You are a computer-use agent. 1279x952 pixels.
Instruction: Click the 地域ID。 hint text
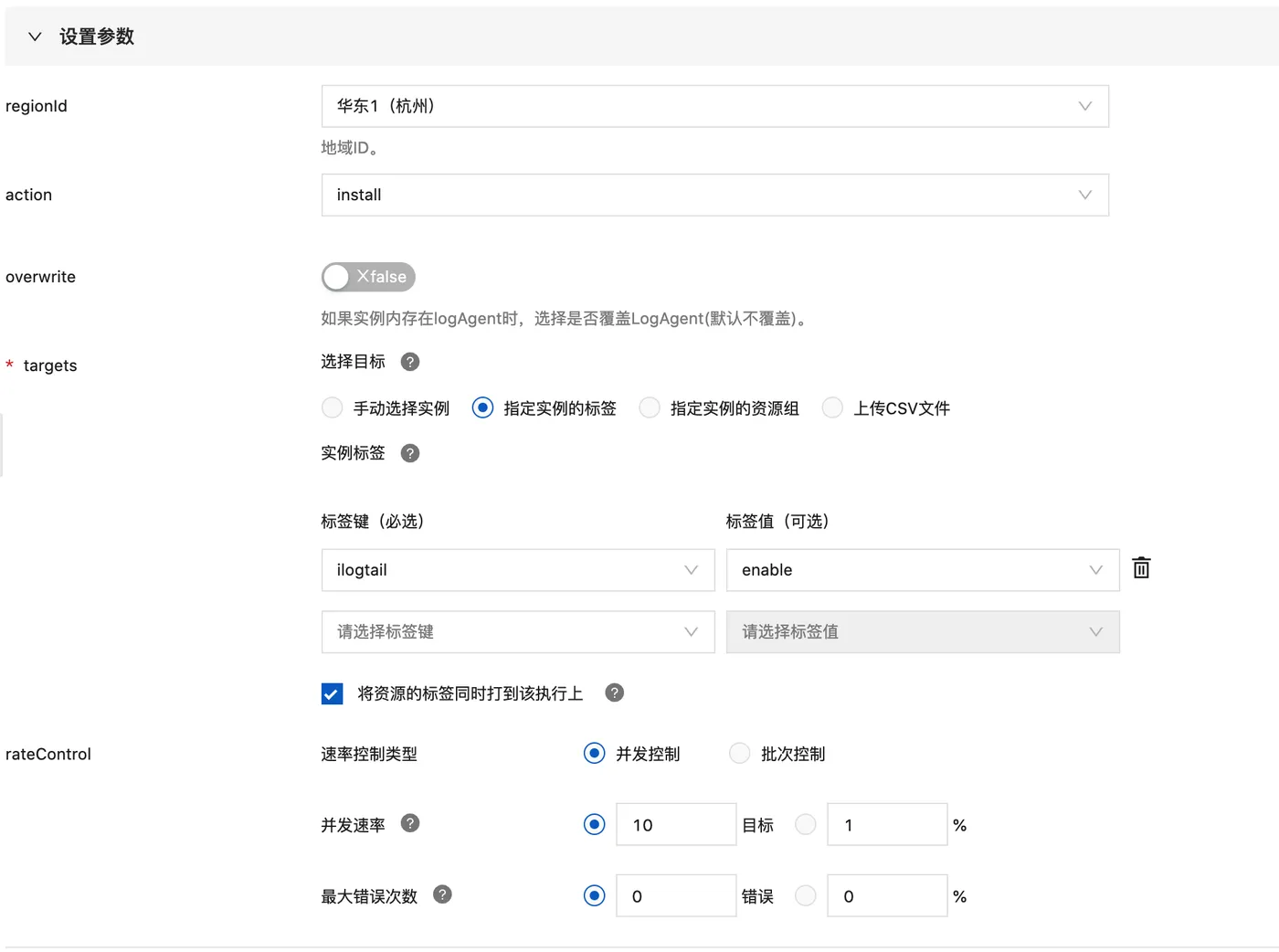(x=350, y=148)
